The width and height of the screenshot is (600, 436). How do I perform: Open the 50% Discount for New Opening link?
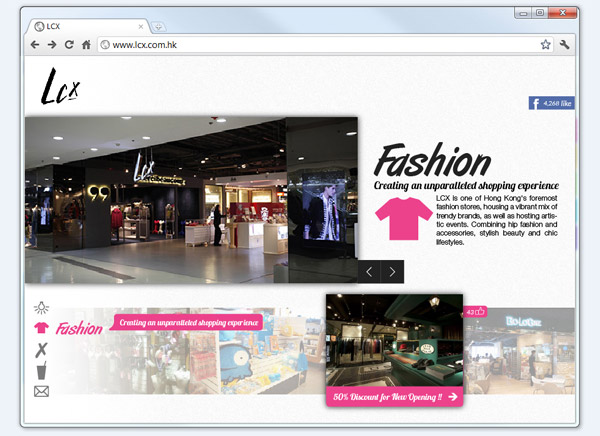pyautogui.click(x=395, y=397)
